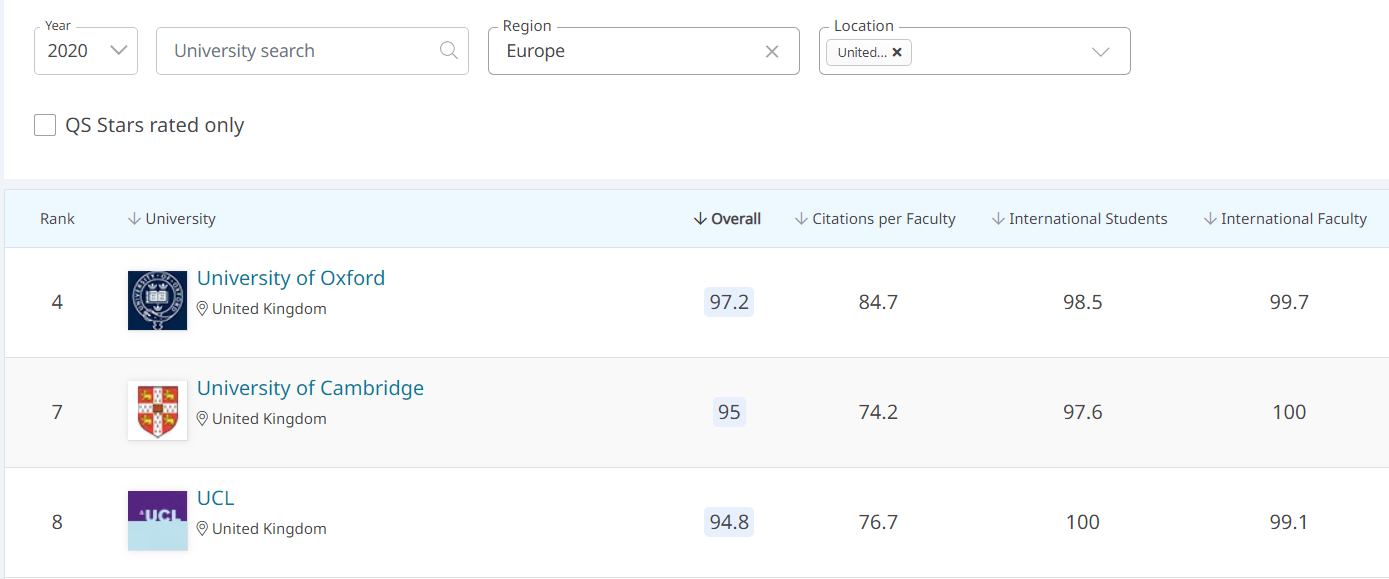This screenshot has width=1389, height=579.
Task: Click Oxford's international students score 98.5
Action: pos(1083,302)
